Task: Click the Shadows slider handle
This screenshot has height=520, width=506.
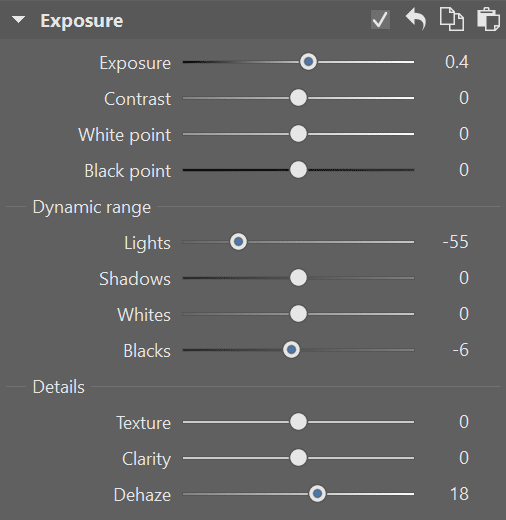Action: [298, 278]
